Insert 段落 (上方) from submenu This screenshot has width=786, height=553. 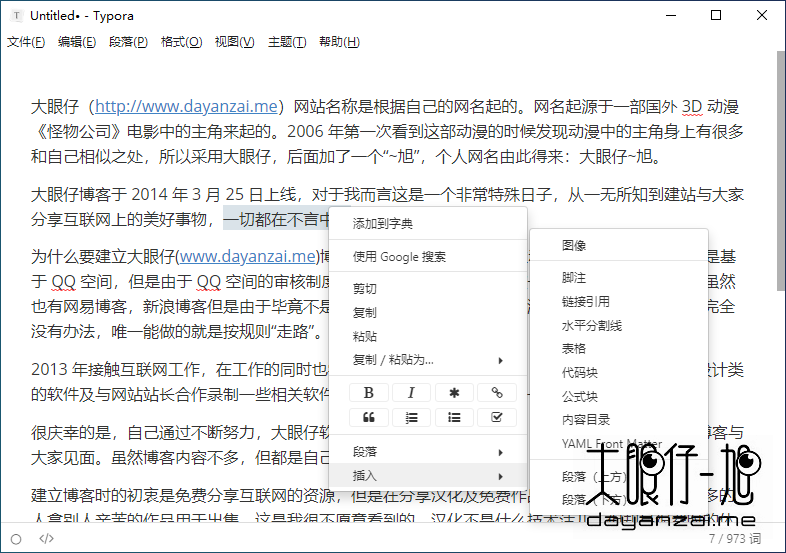pos(619,477)
